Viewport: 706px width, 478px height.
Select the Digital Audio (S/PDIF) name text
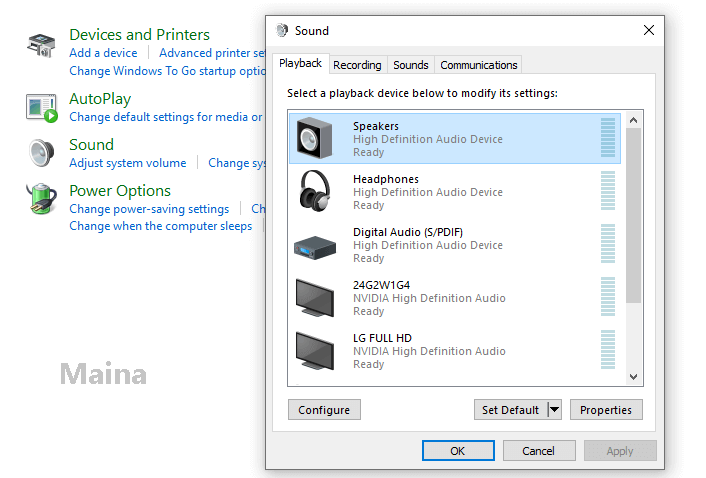pos(408,232)
